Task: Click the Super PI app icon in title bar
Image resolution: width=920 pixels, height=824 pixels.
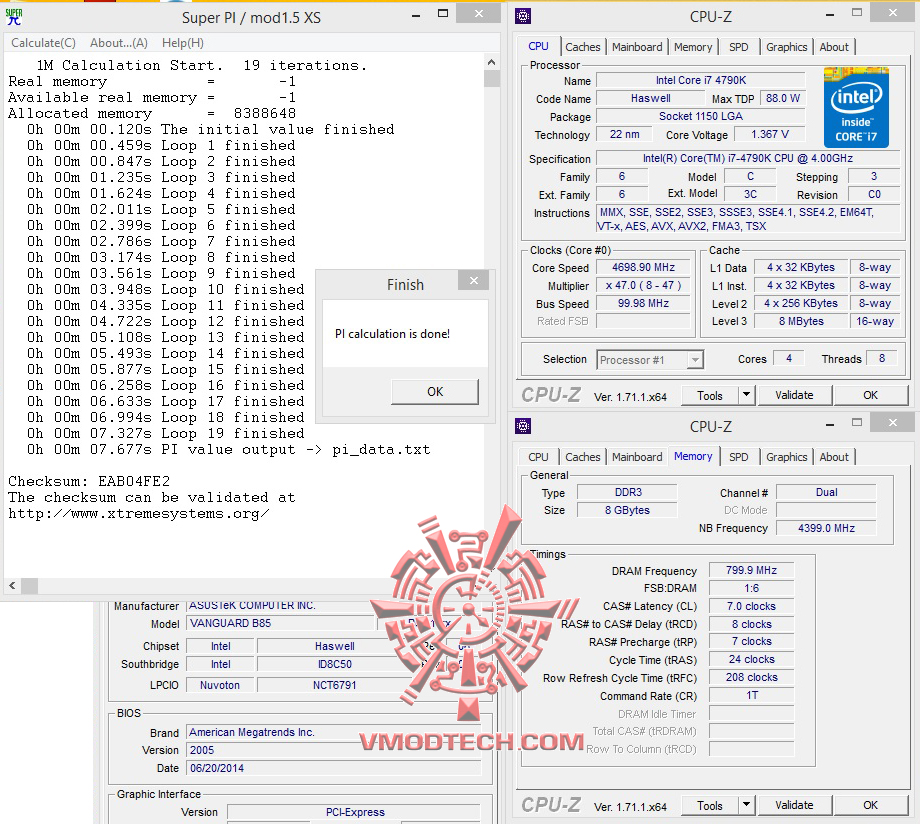Action: [x=13, y=17]
